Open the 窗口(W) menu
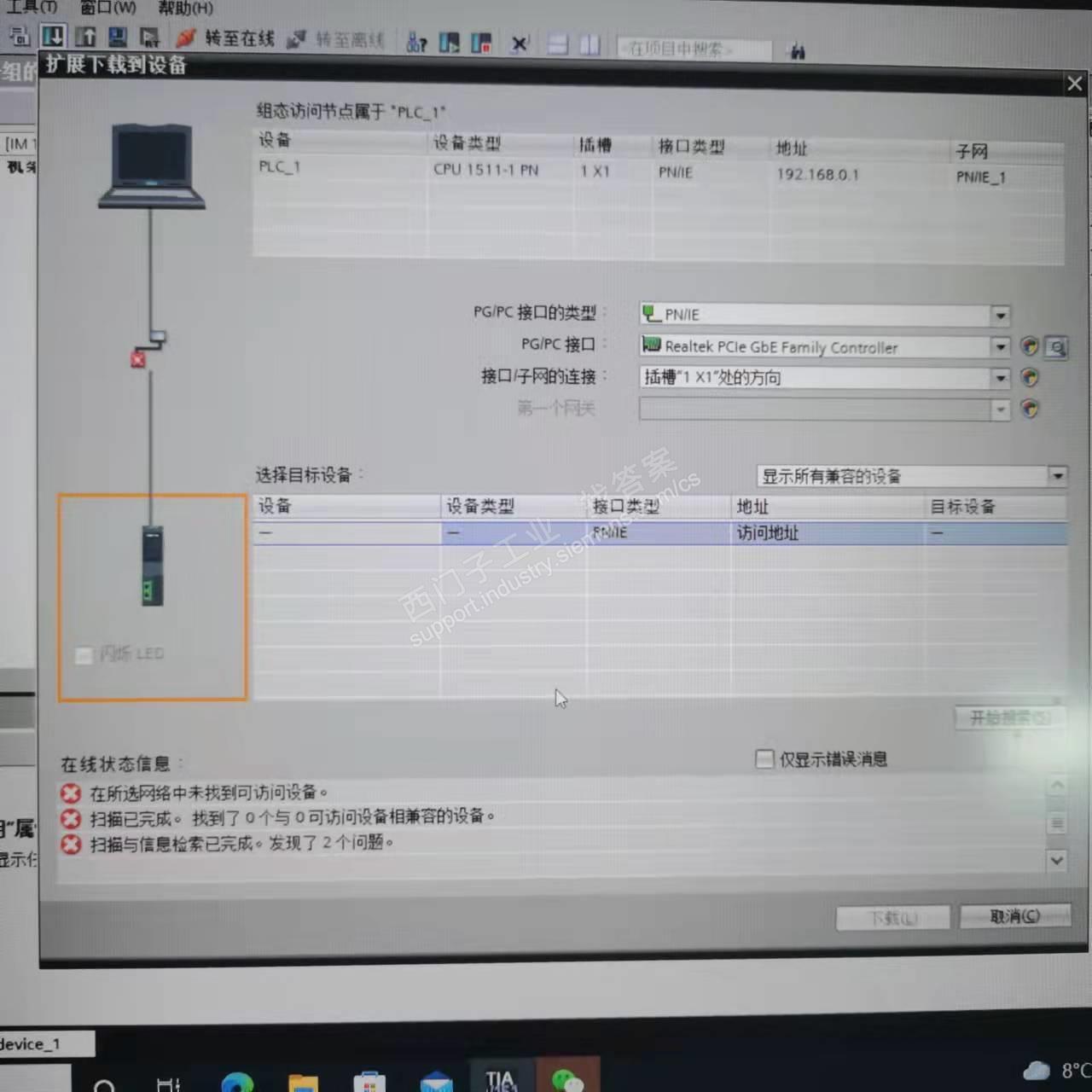The width and height of the screenshot is (1092, 1092). tap(108, 8)
